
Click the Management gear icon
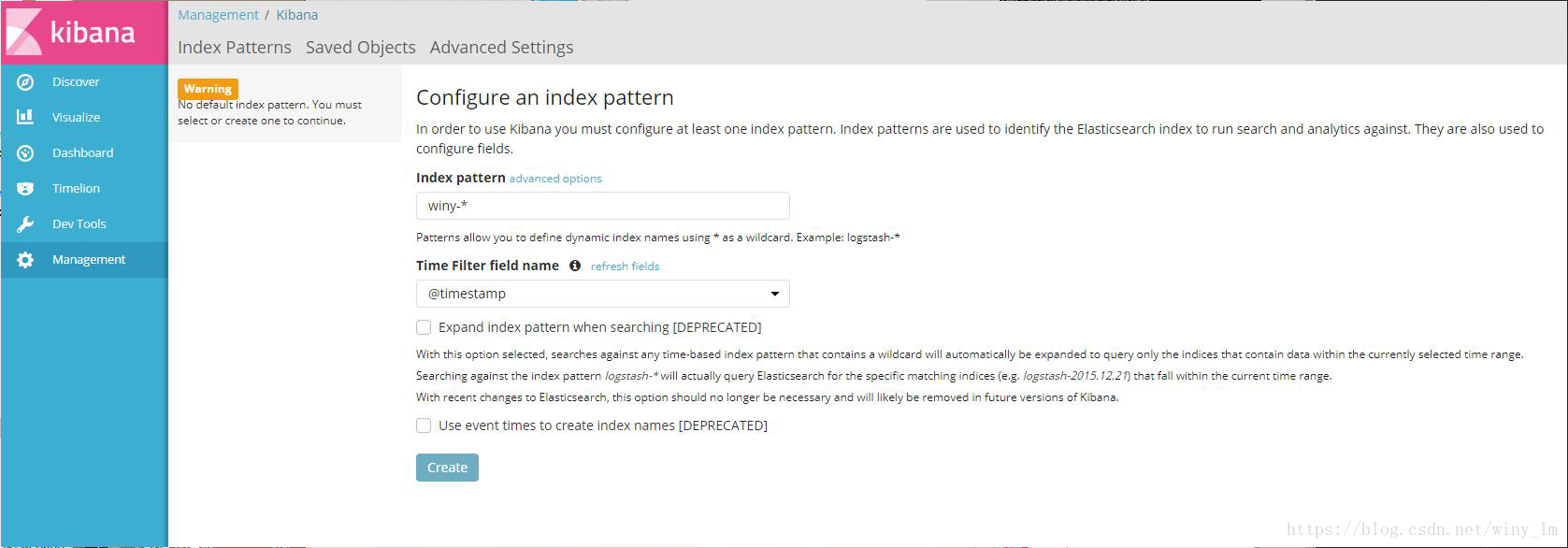pos(25,260)
